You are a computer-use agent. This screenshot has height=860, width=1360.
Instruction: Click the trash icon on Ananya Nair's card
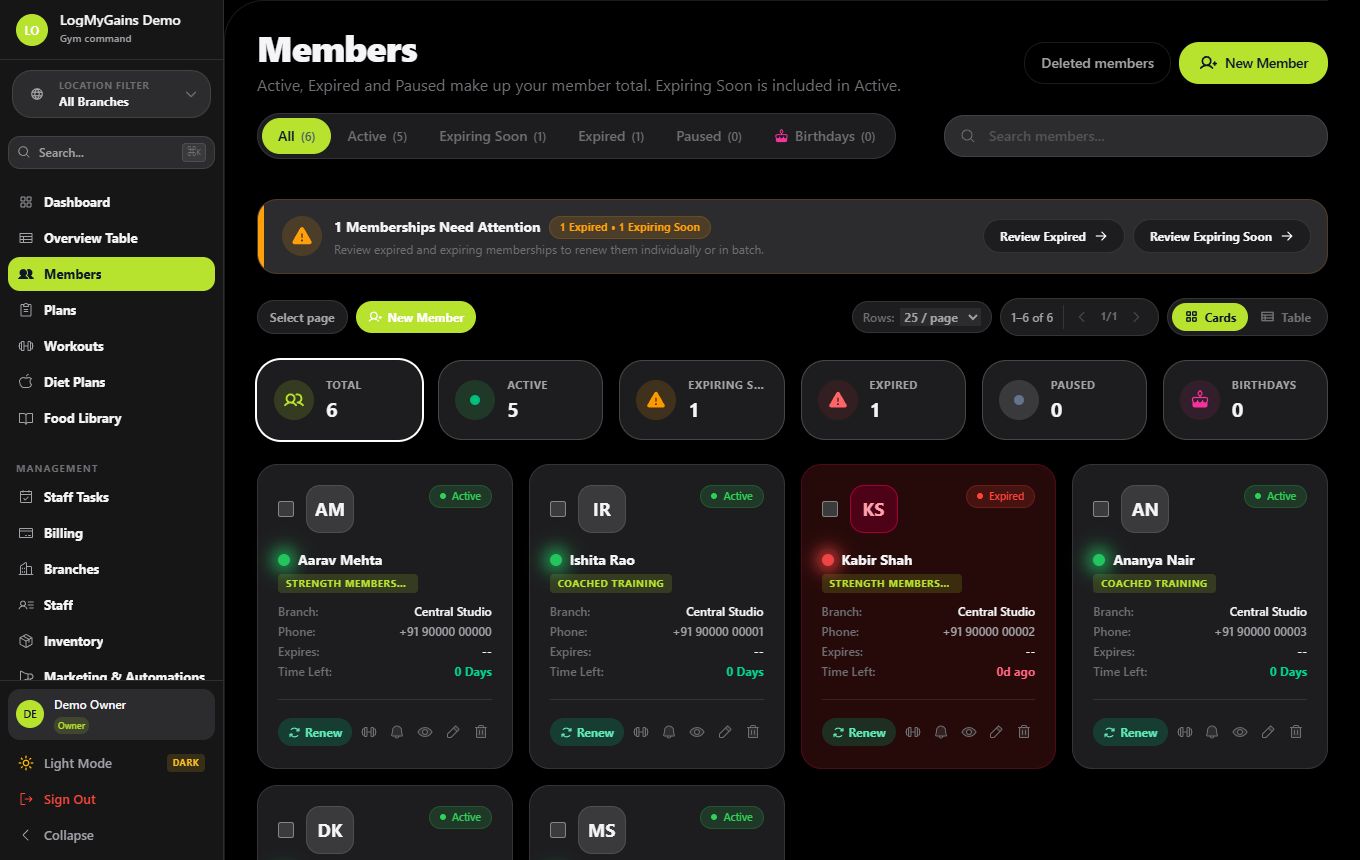point(1296,732)
